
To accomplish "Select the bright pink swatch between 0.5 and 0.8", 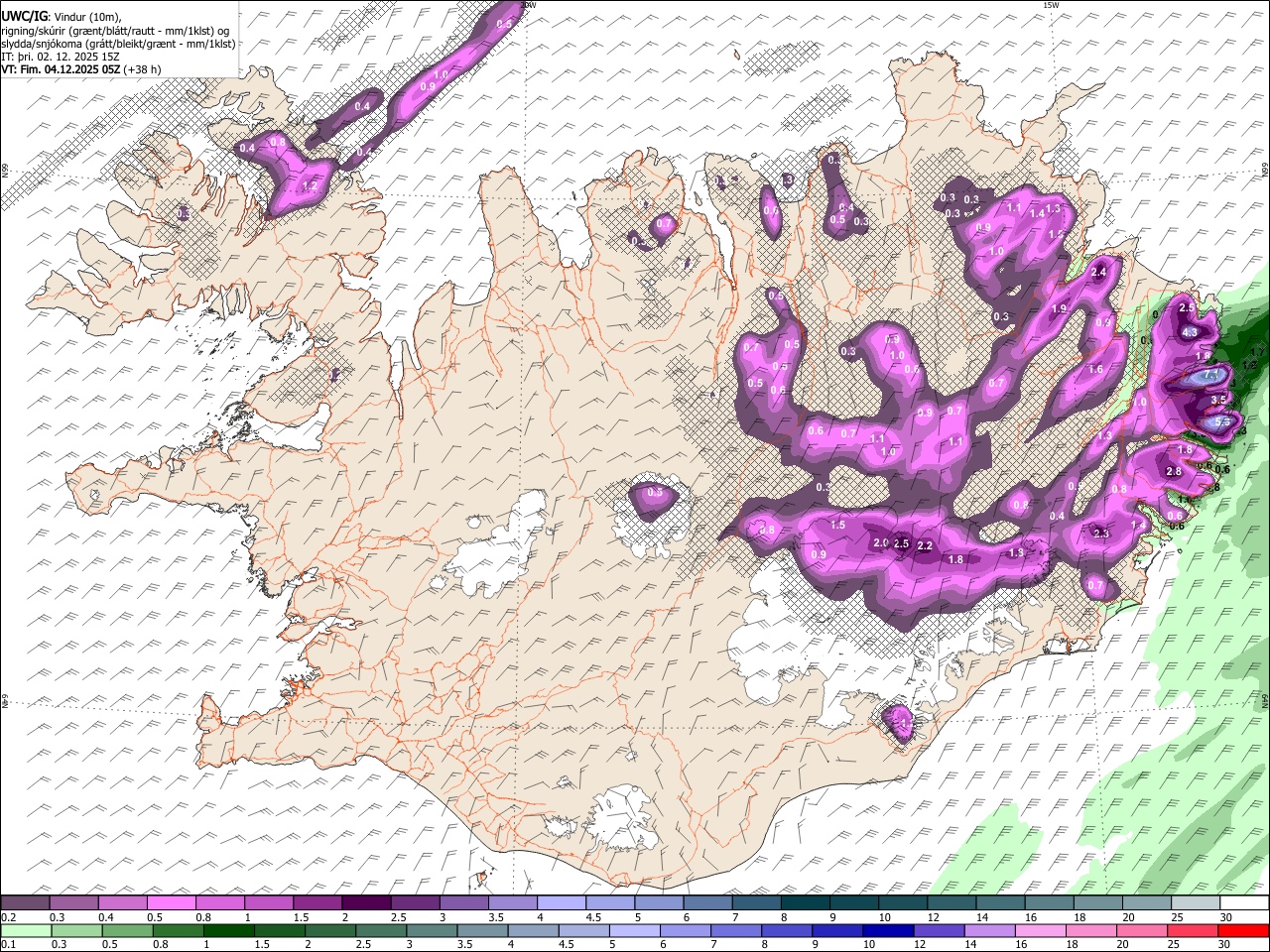I will coord(171,902).
